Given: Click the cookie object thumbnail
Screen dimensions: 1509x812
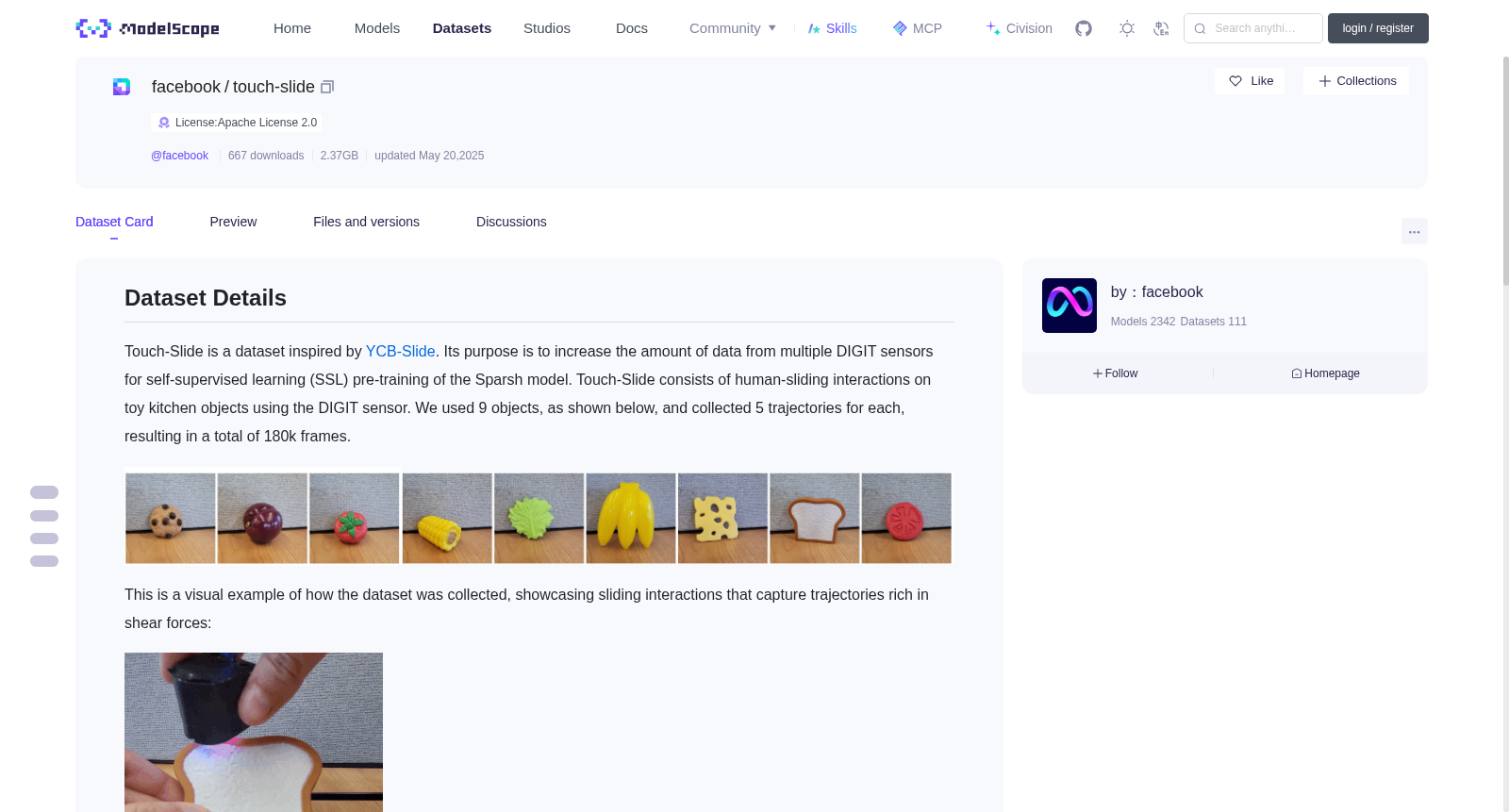Looking at the screenshot, I should [x=171, y=519].
